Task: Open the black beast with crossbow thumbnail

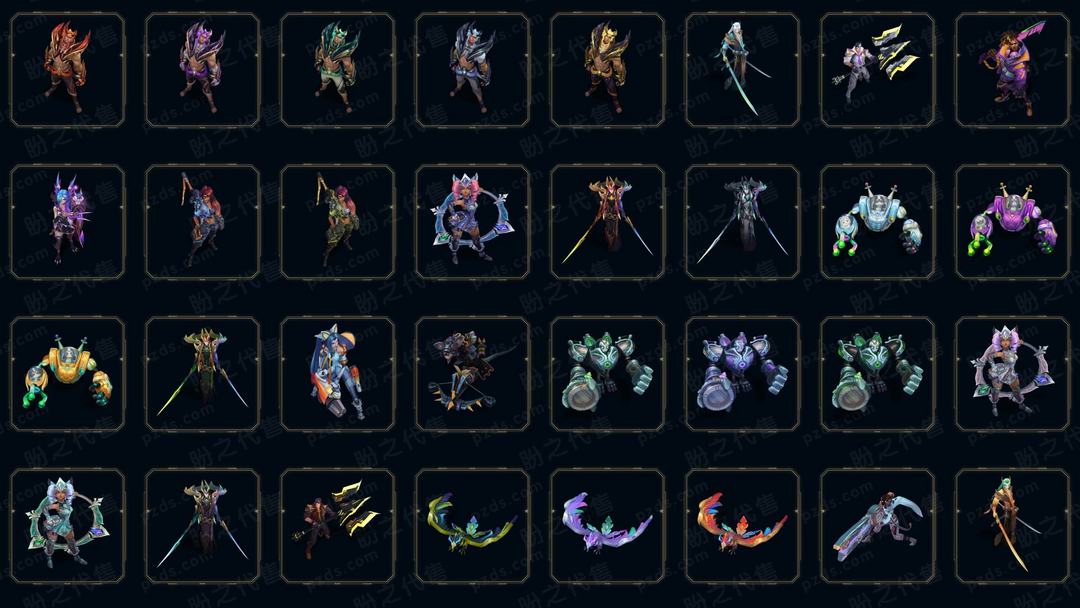Action: pyautogui.click(x=472, y=374)
